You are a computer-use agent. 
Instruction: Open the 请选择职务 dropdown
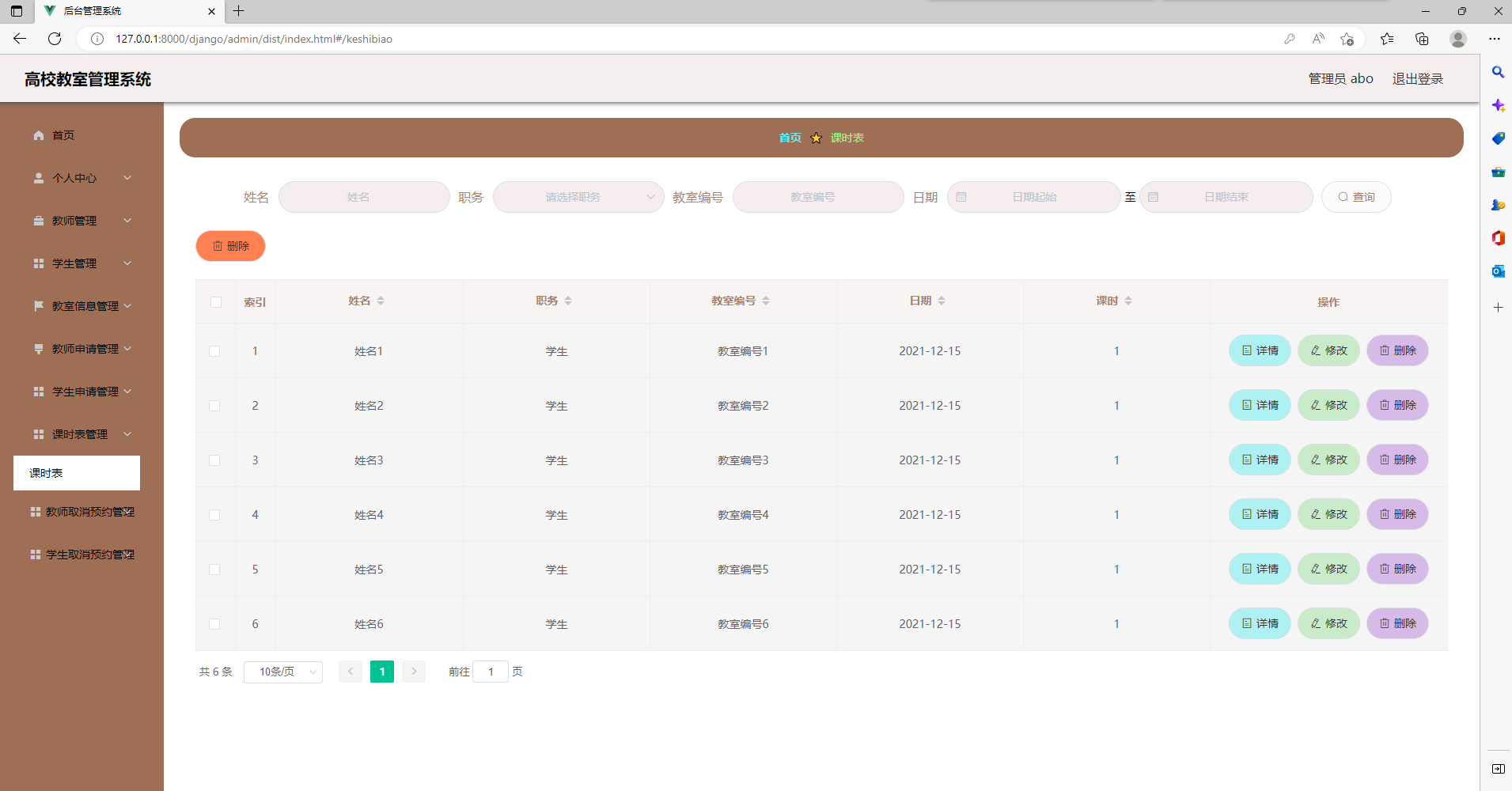[578, 197]
